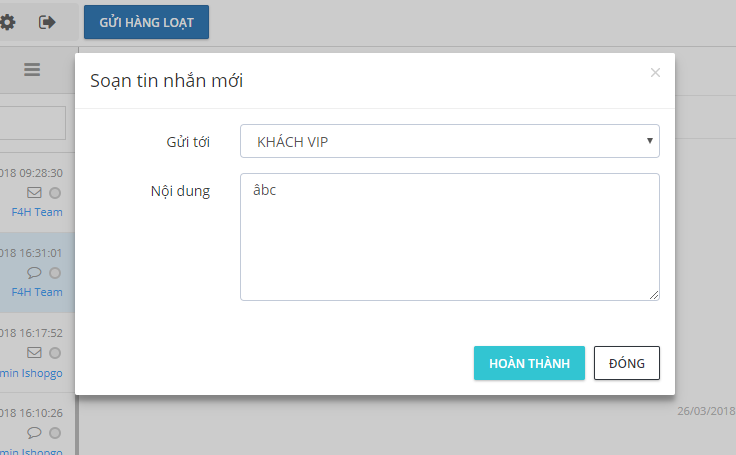Click chat bubble icon on 16:10:26 message

(34, 432)
